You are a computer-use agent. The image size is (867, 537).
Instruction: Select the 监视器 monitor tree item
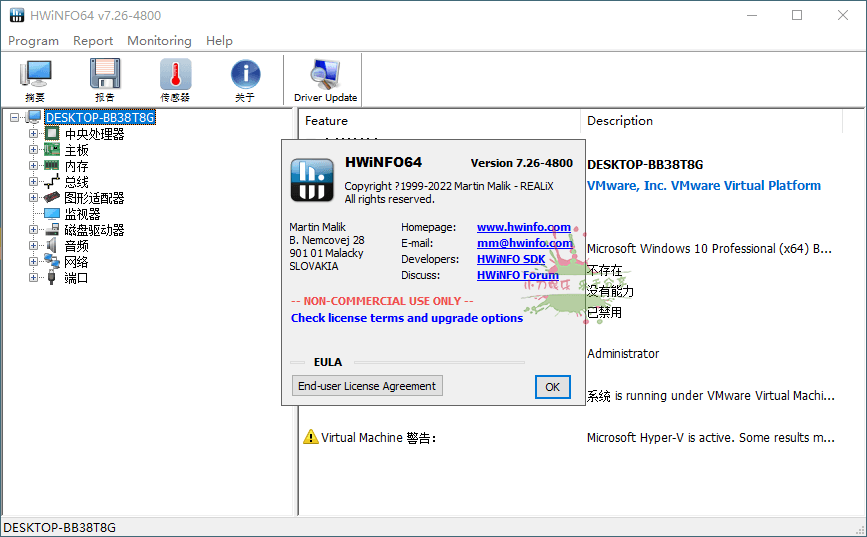pyautogui.click(x=82, y=214)
